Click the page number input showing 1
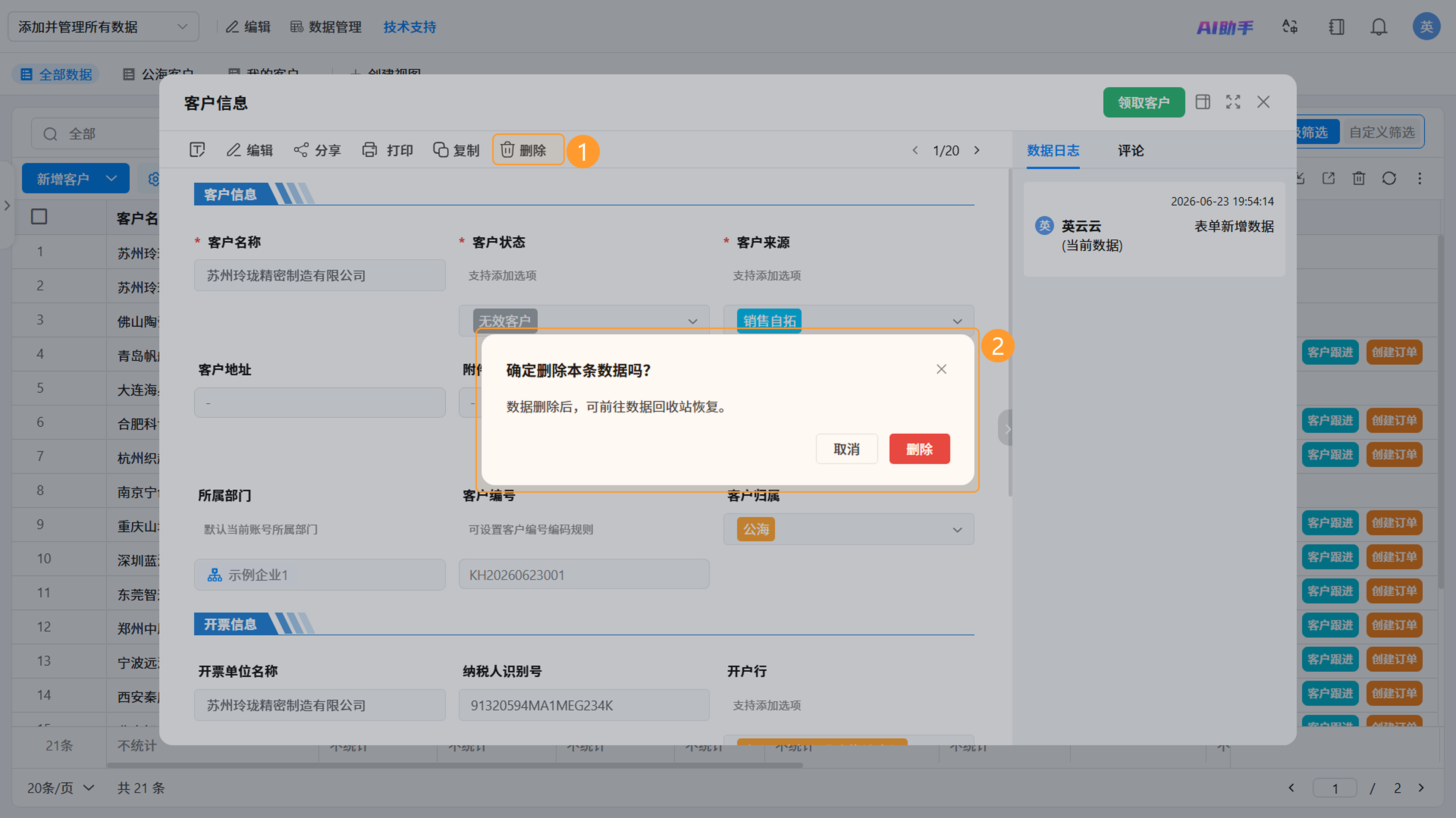The height and width of the screenshot is (818, 1456). point(1335,788)
